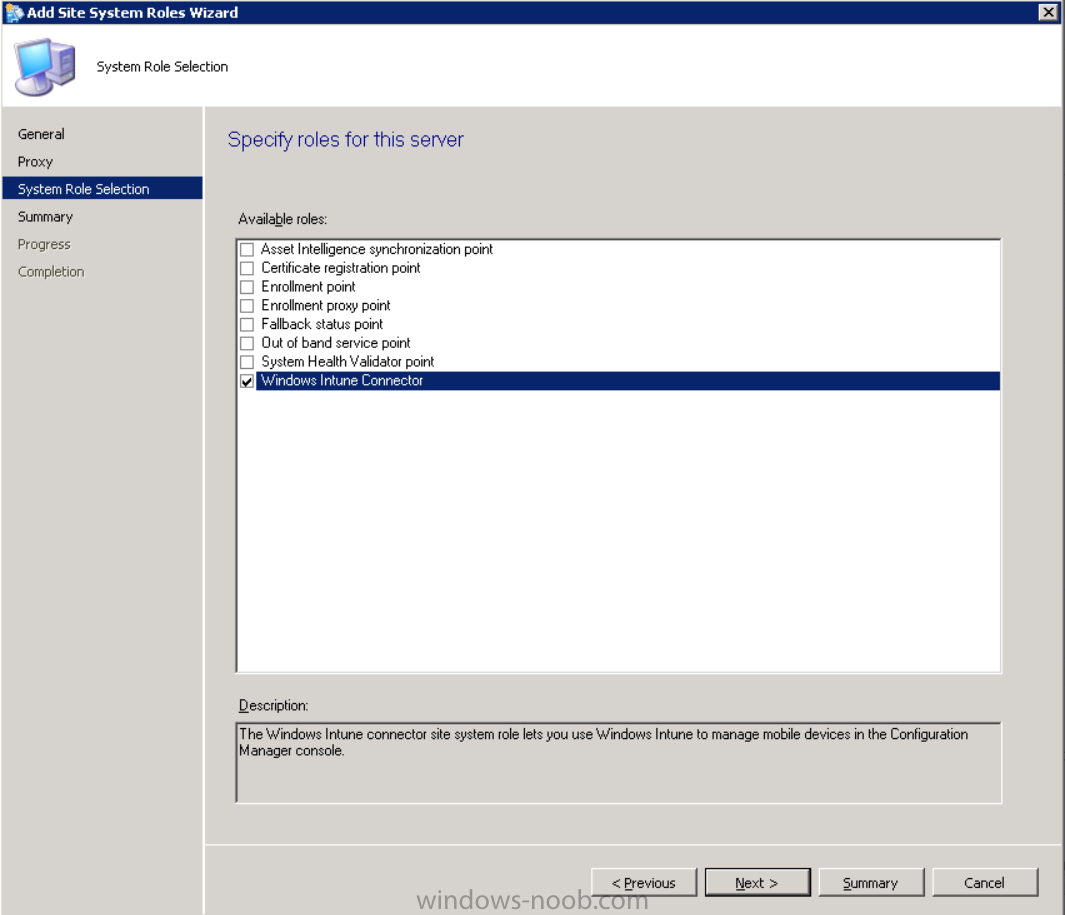
Task: Go to the General wizard step
Action: [x=41, y=134]
